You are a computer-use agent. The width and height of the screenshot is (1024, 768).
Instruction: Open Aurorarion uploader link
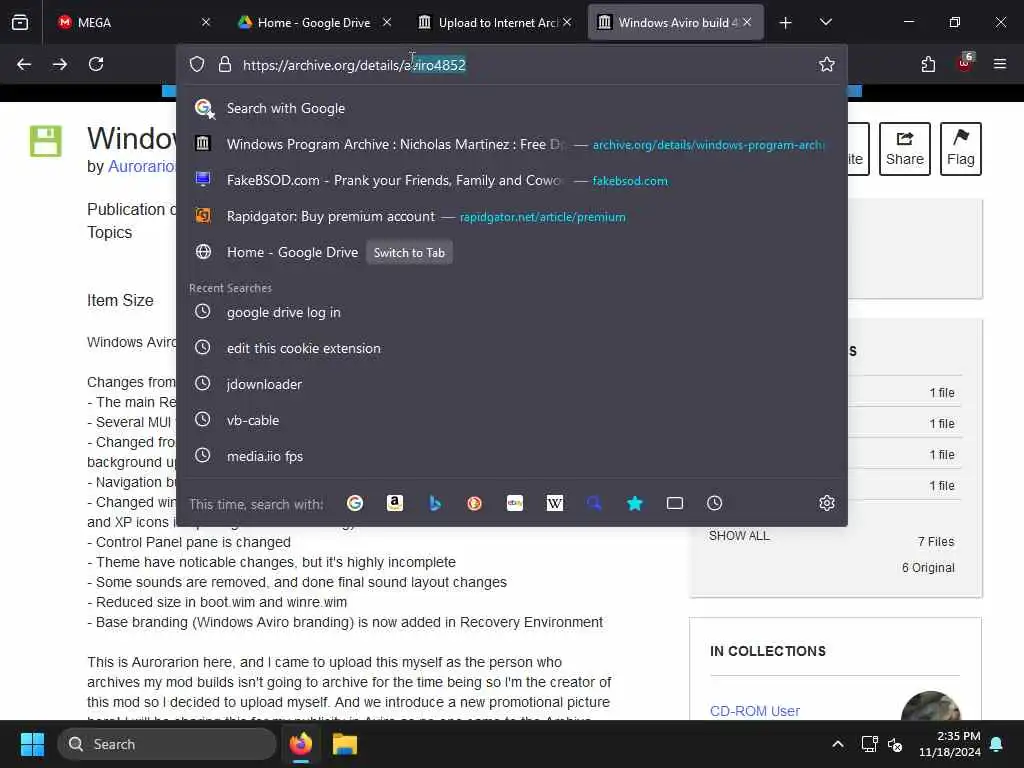click(142, 167)
